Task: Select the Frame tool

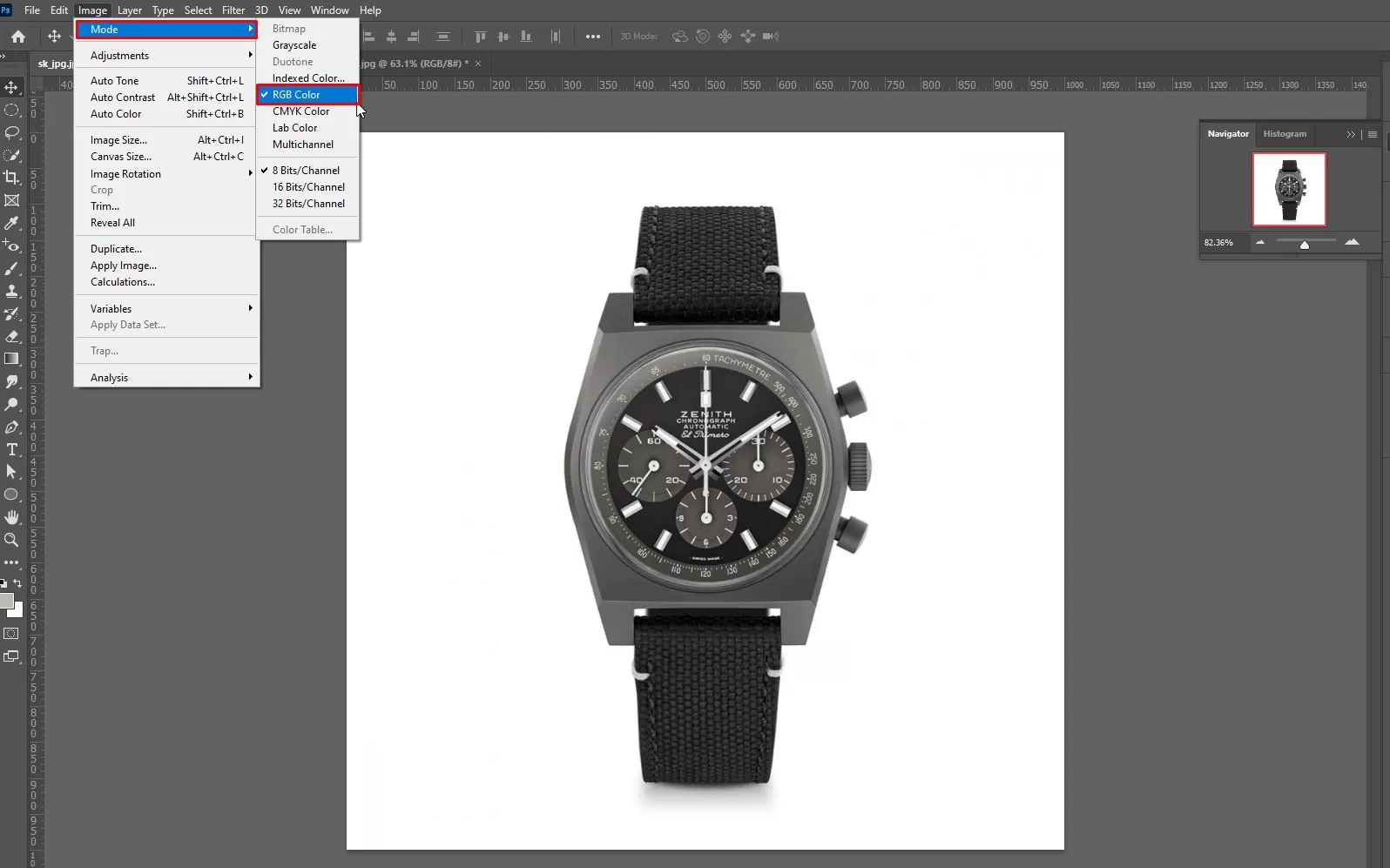Action: pos(11,200)
